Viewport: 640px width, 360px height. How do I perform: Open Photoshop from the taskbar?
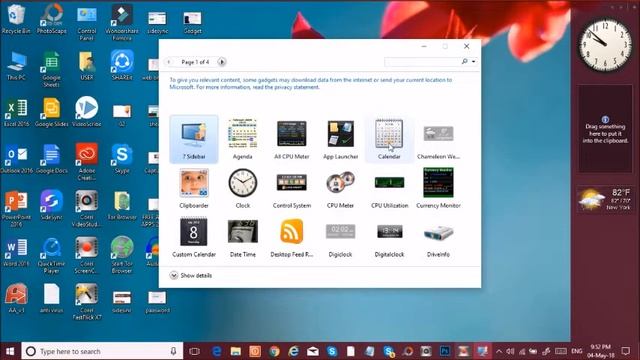[445, 351]
